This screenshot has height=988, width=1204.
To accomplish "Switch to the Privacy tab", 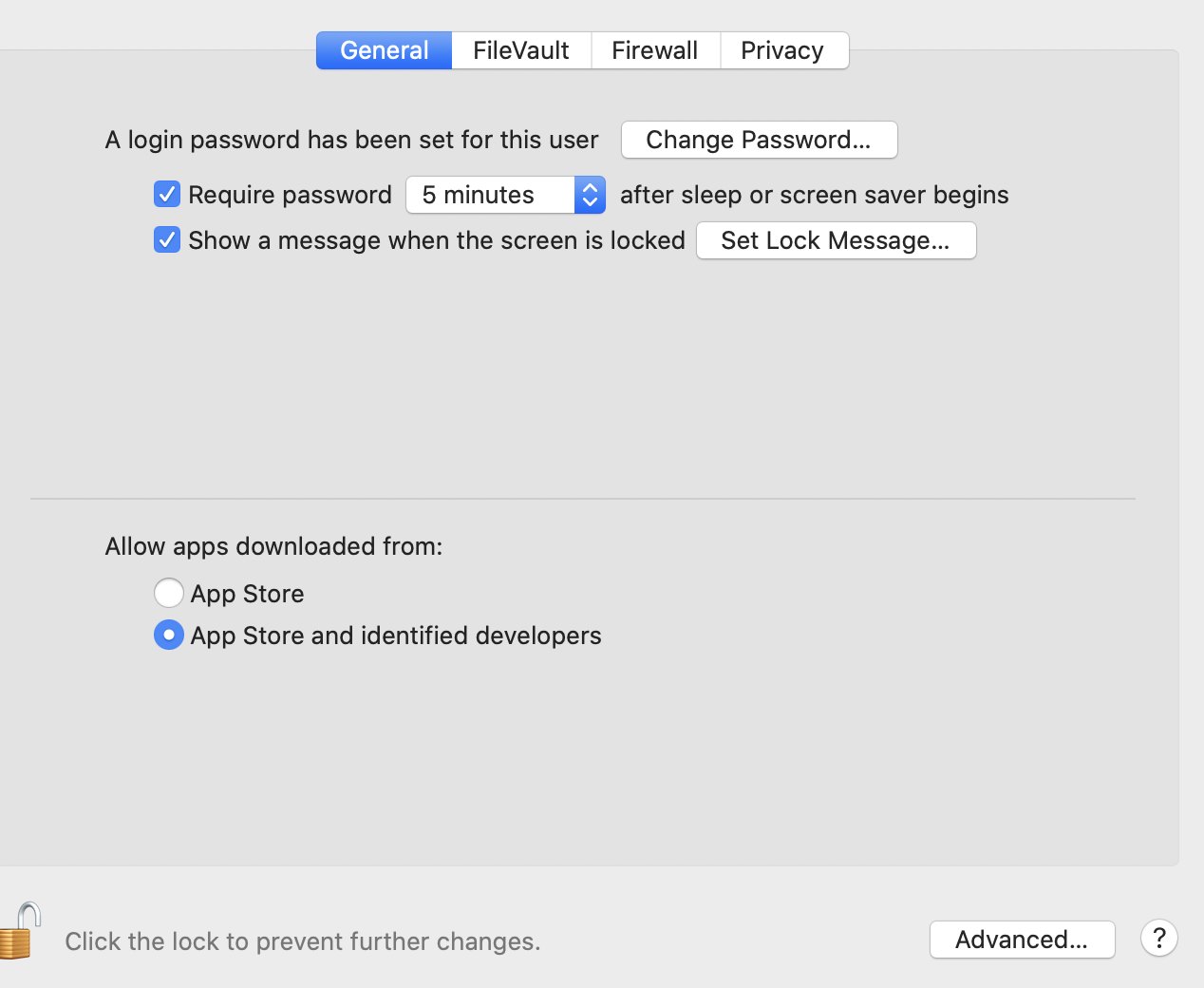I will (x=781, y=50).
